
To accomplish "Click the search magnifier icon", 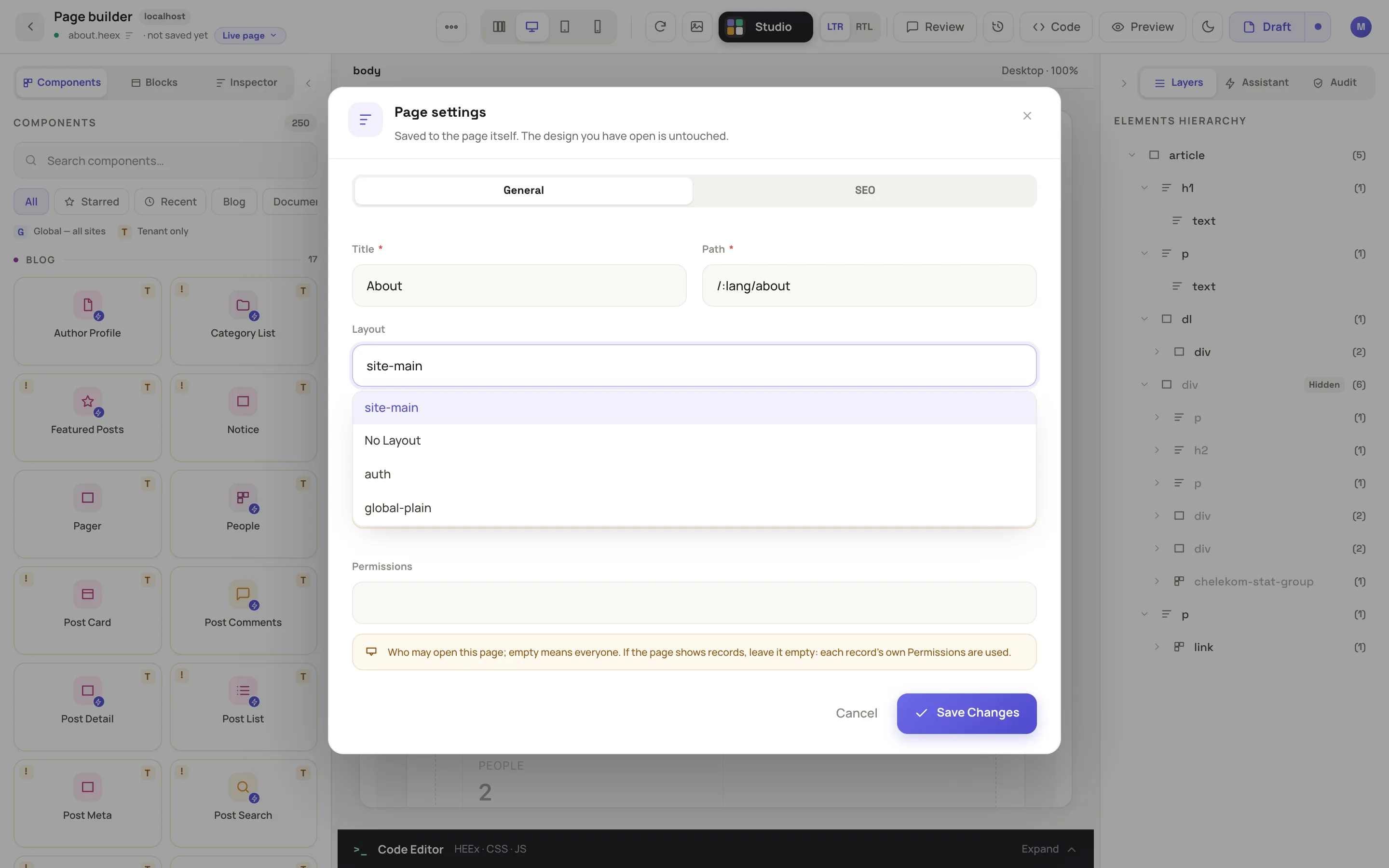I will pos(31,161).
